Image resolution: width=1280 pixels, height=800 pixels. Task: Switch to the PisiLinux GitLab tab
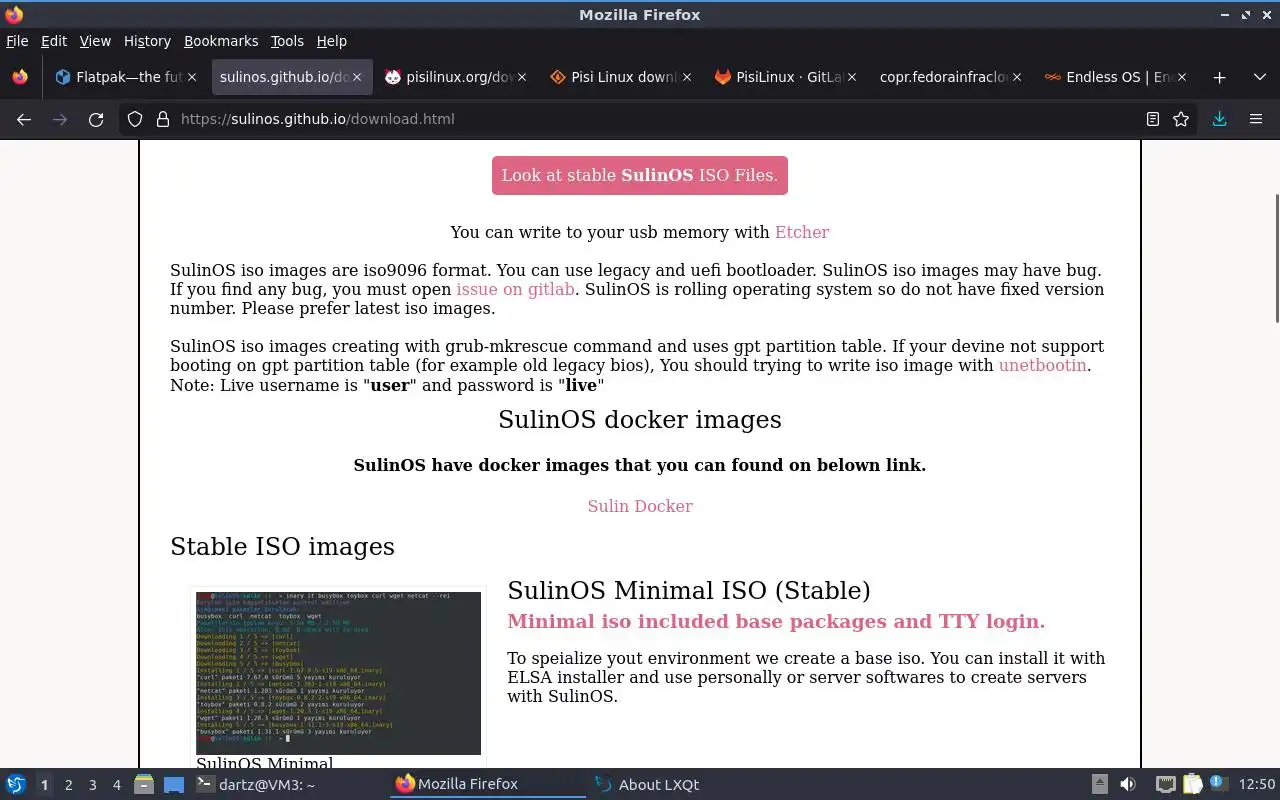coord(785,77)
